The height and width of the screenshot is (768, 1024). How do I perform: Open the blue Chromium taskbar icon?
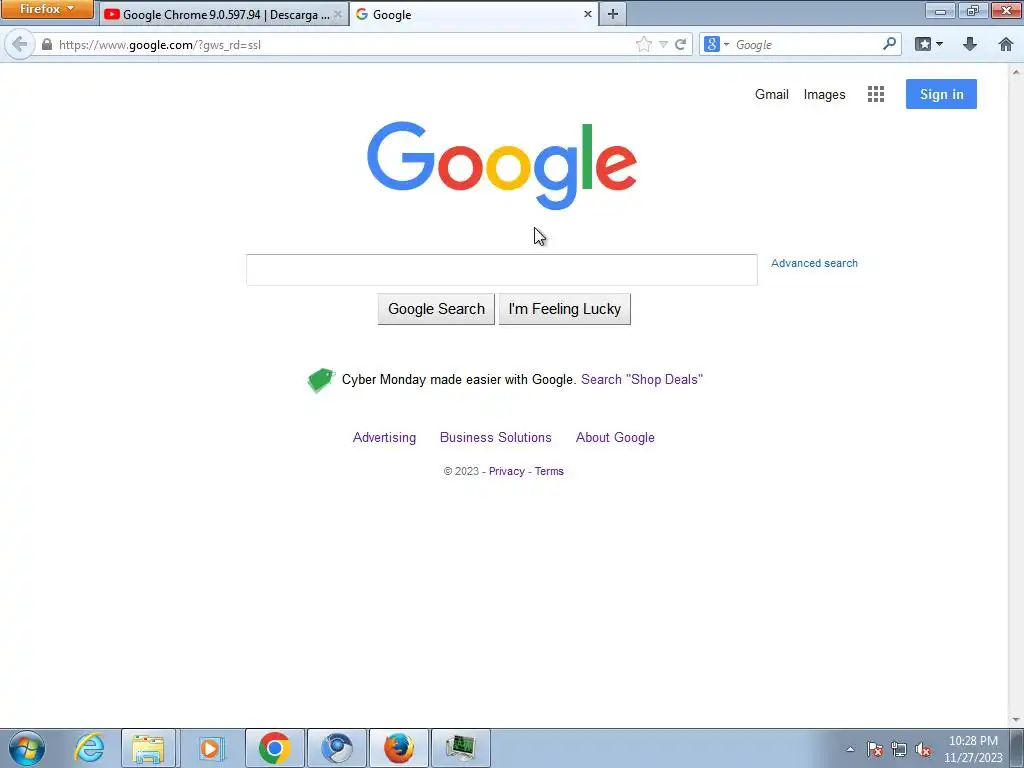pyautogui.click(x=337, y=748)
